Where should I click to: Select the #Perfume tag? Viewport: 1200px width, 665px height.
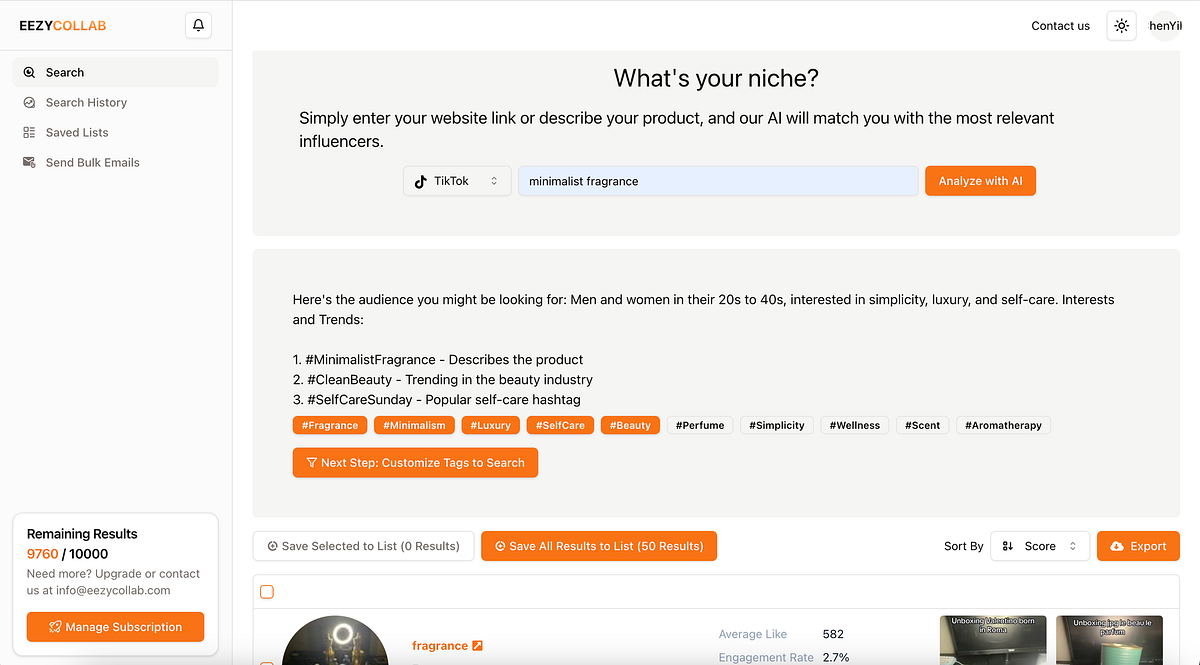700,424
